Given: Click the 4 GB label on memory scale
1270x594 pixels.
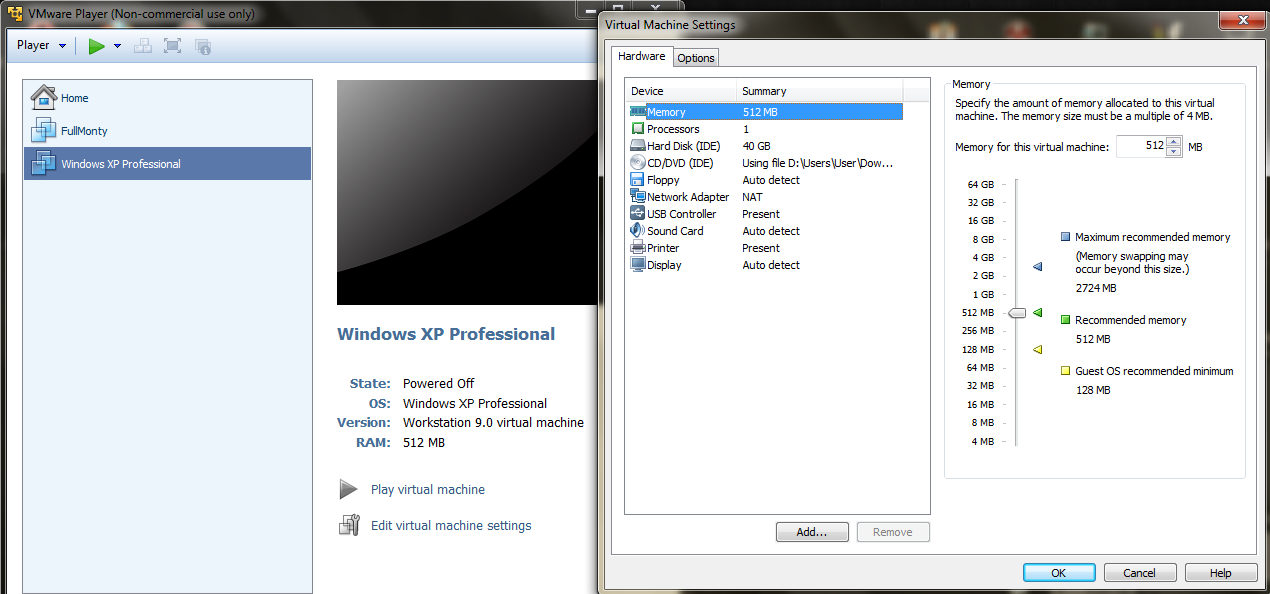Looking at the screenshot, I should click(x=983, y=257).
